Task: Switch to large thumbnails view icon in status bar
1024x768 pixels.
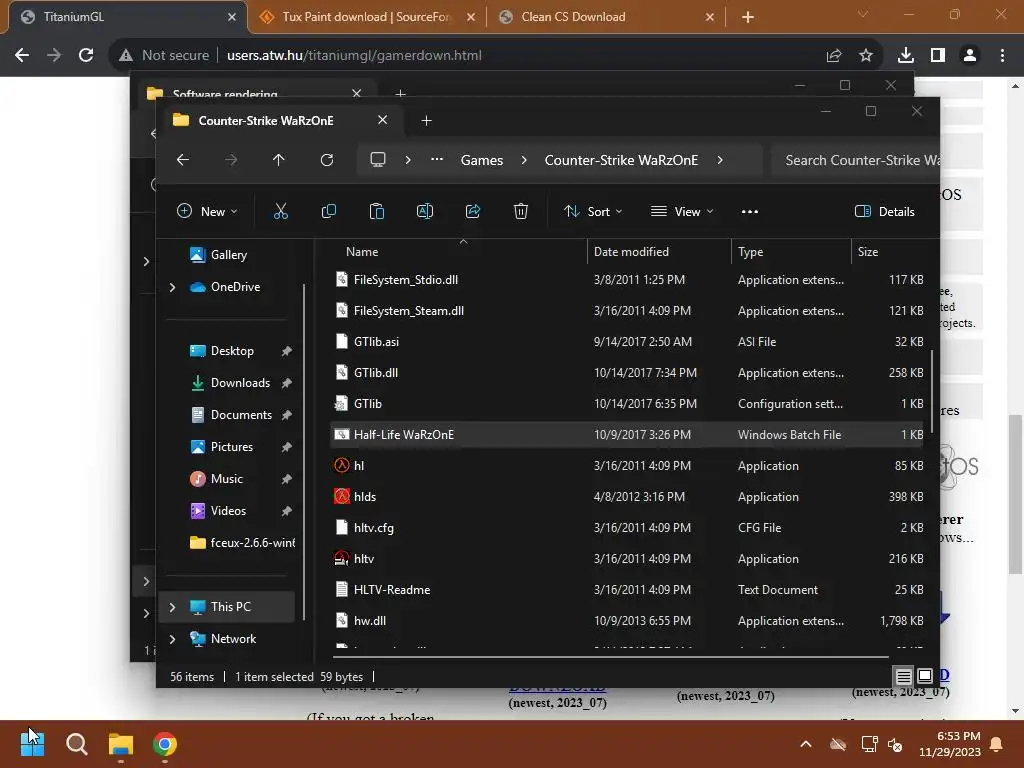Action: (925, 676)
